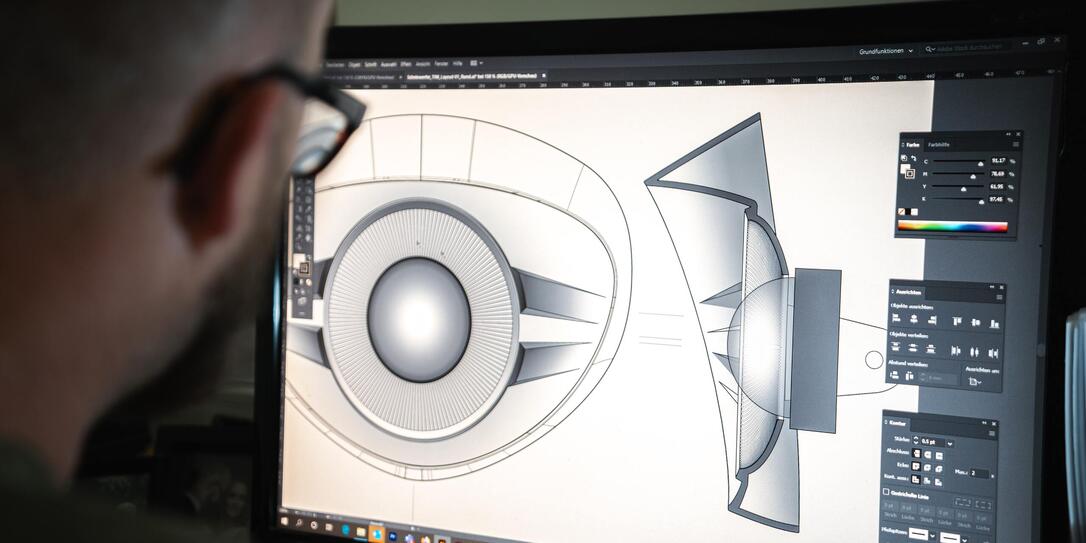Click the None color swatch in Farbe
The height and width of the screenshot is (543, 1086).
point(901,212)
